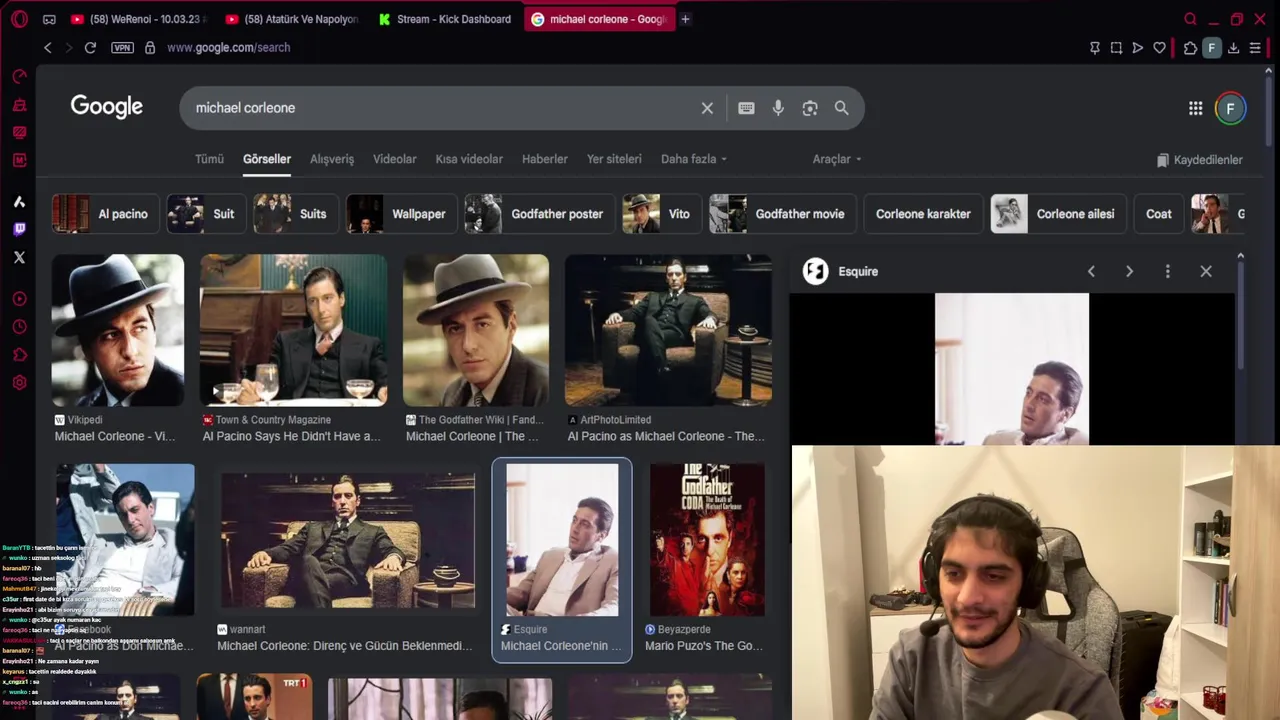Open X (Twitter) from the Opera sidebar

pos(19,257)
